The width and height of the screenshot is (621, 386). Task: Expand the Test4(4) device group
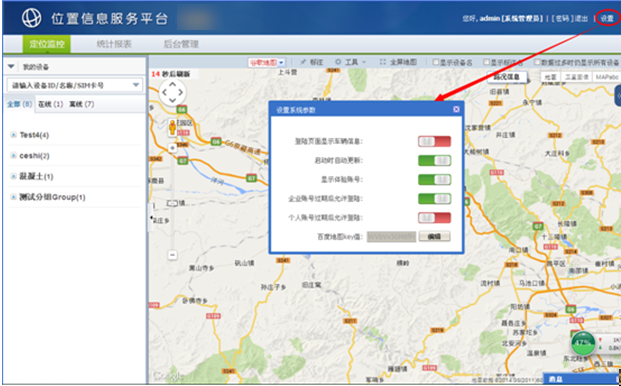13,135
